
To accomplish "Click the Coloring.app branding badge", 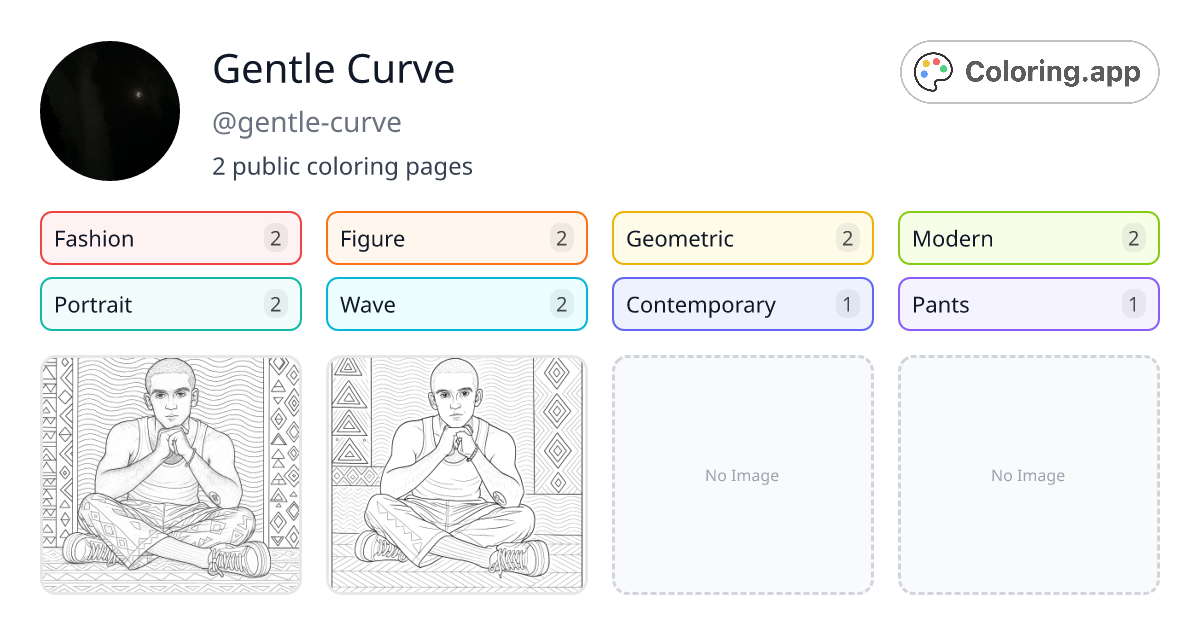I will click(x=1029, y=72).
